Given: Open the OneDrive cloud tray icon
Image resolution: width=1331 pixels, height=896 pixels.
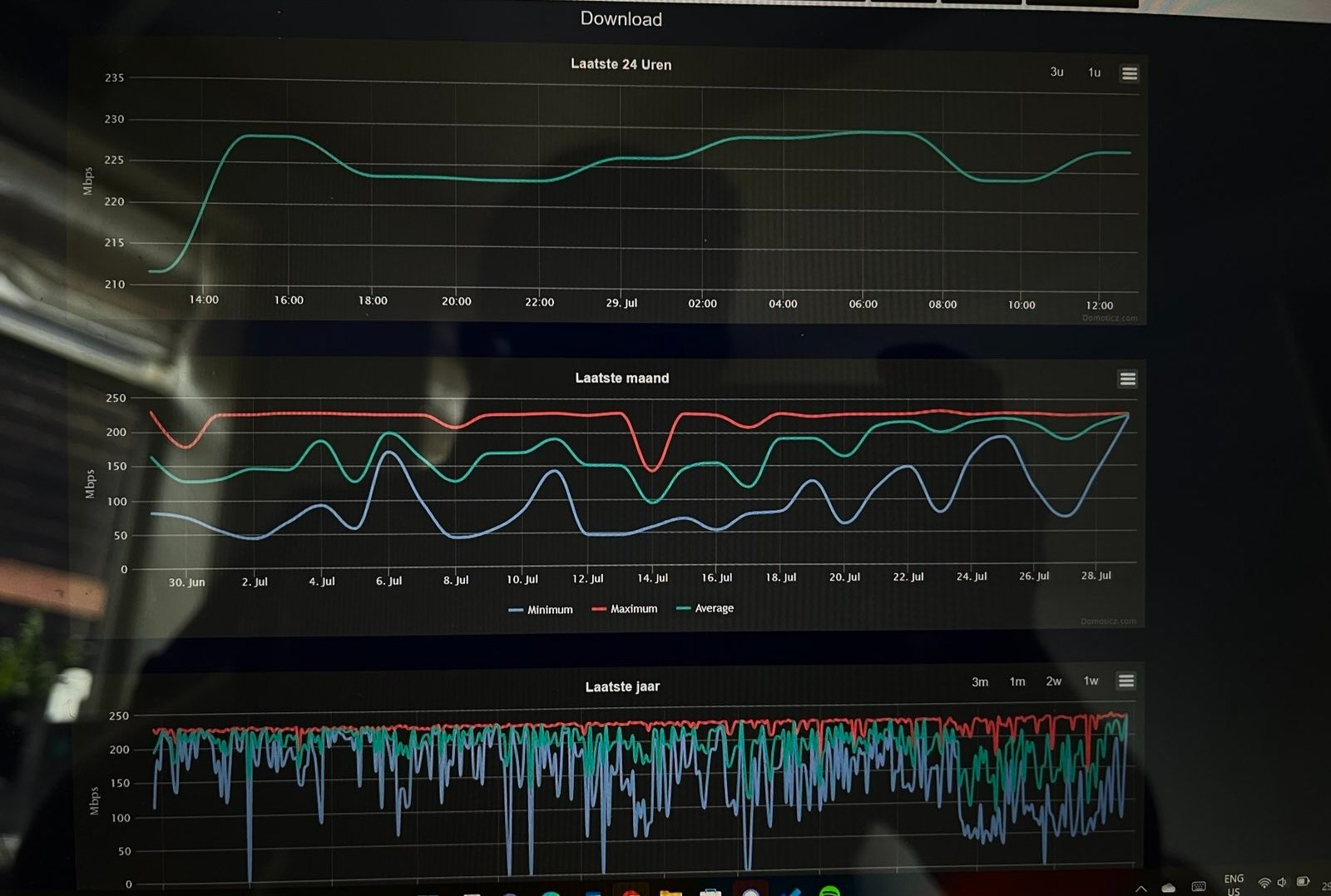Looking at the screenshot, I should coord(1168,888).
